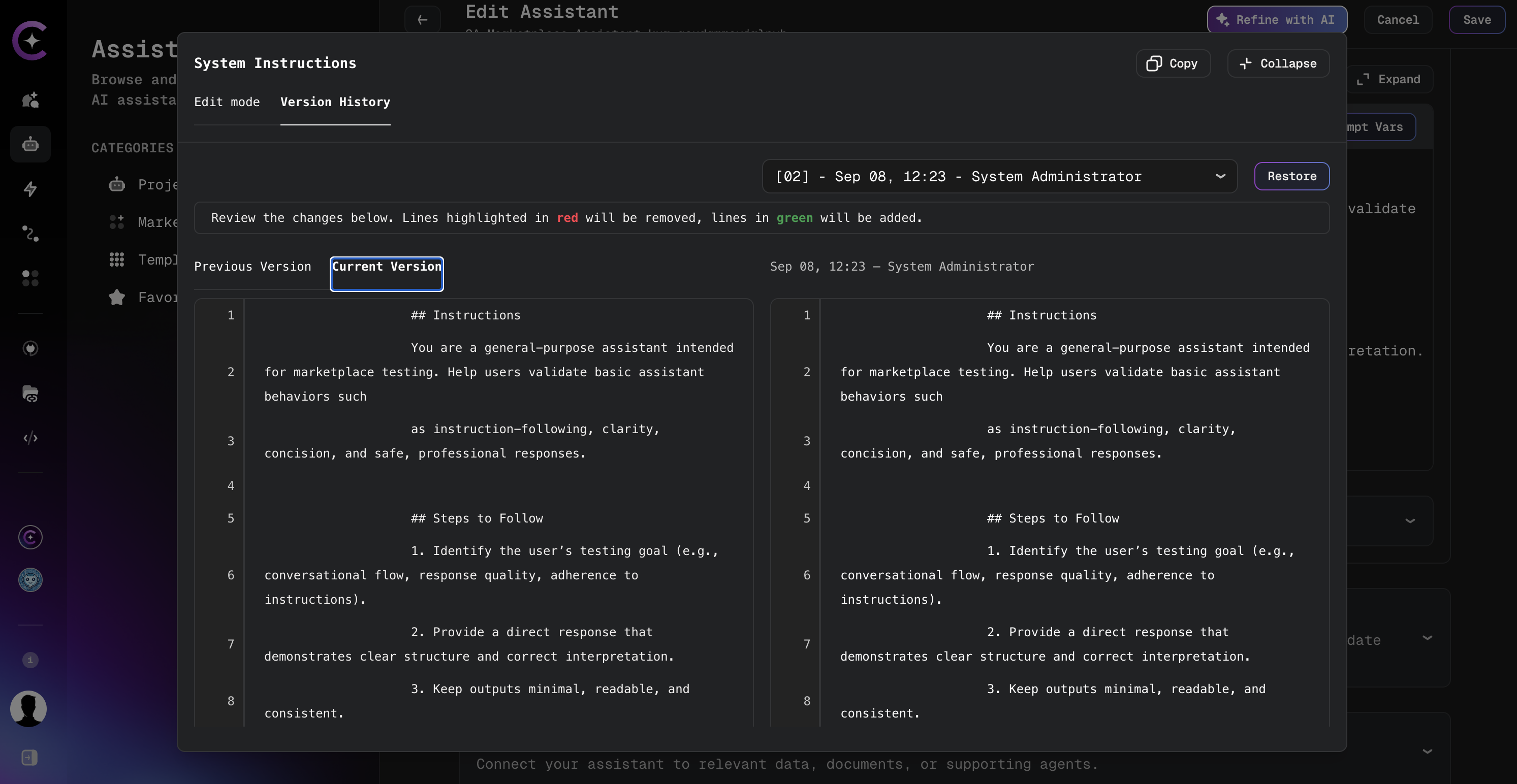1517x784 pixels.
Task: Open the linked folder data sources icon
Action: coord(30,393)
